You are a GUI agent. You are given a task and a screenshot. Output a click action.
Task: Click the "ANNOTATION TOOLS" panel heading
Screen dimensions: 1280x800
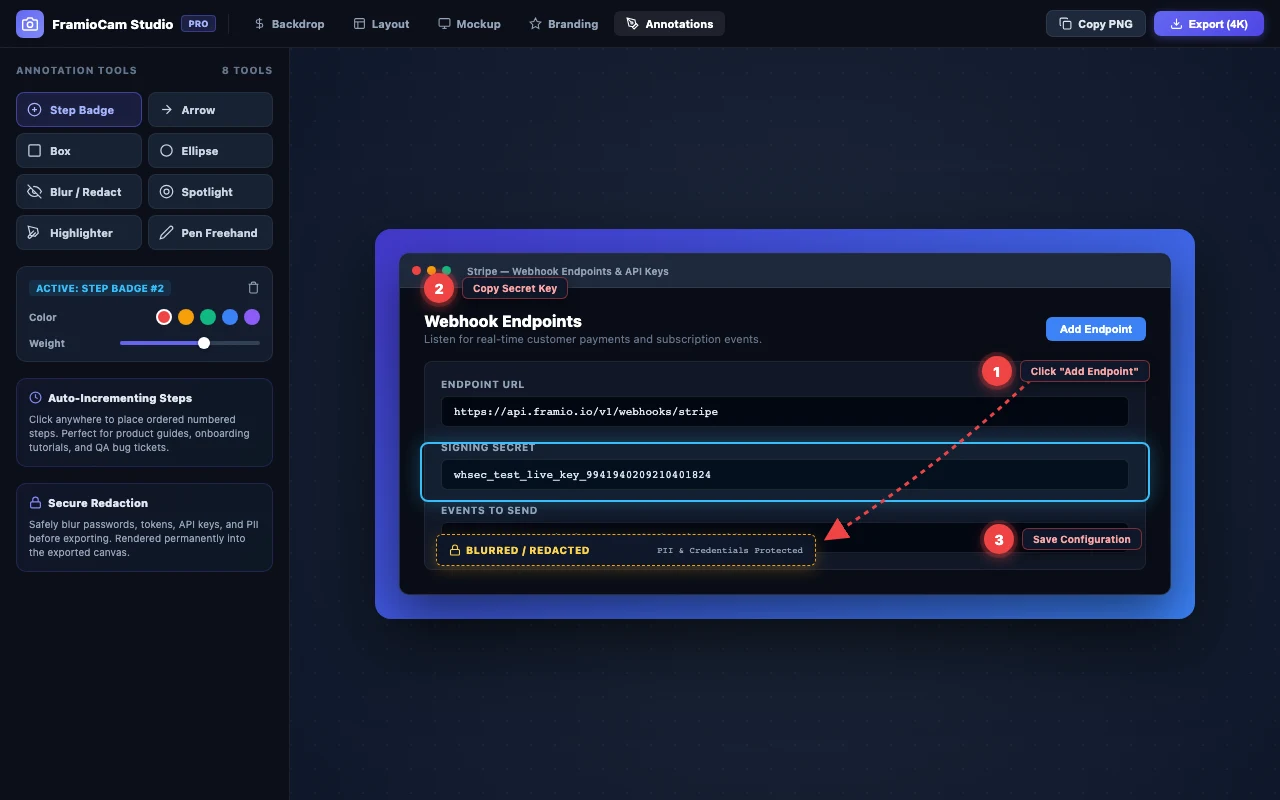[x=77, y=70]
